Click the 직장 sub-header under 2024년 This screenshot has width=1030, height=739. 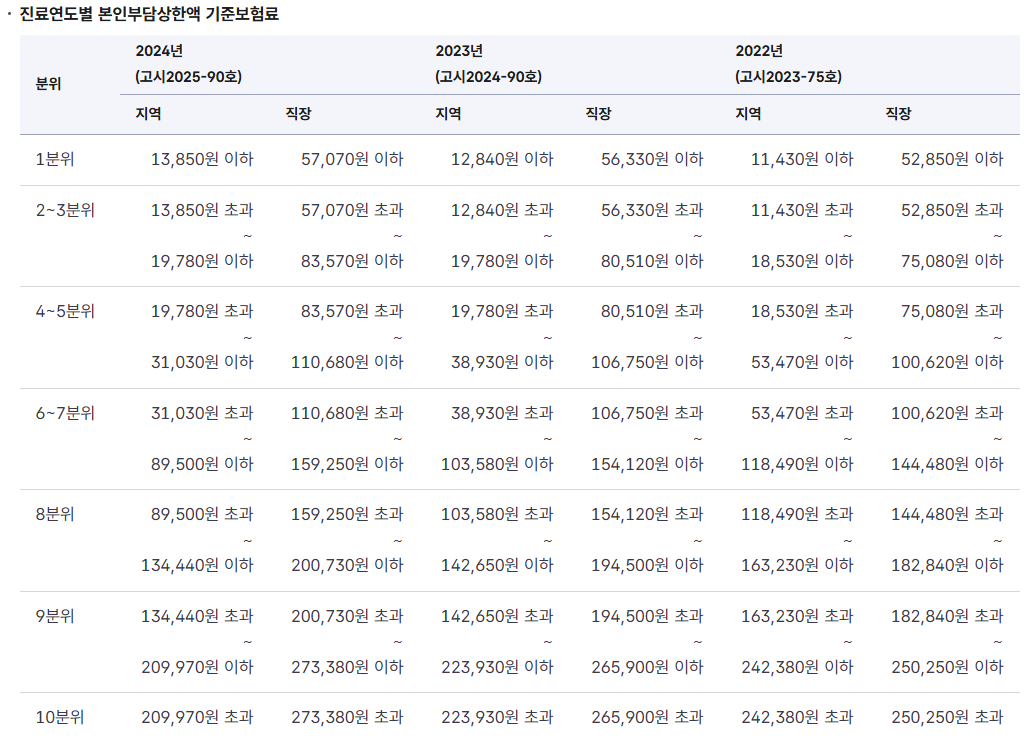296,113
